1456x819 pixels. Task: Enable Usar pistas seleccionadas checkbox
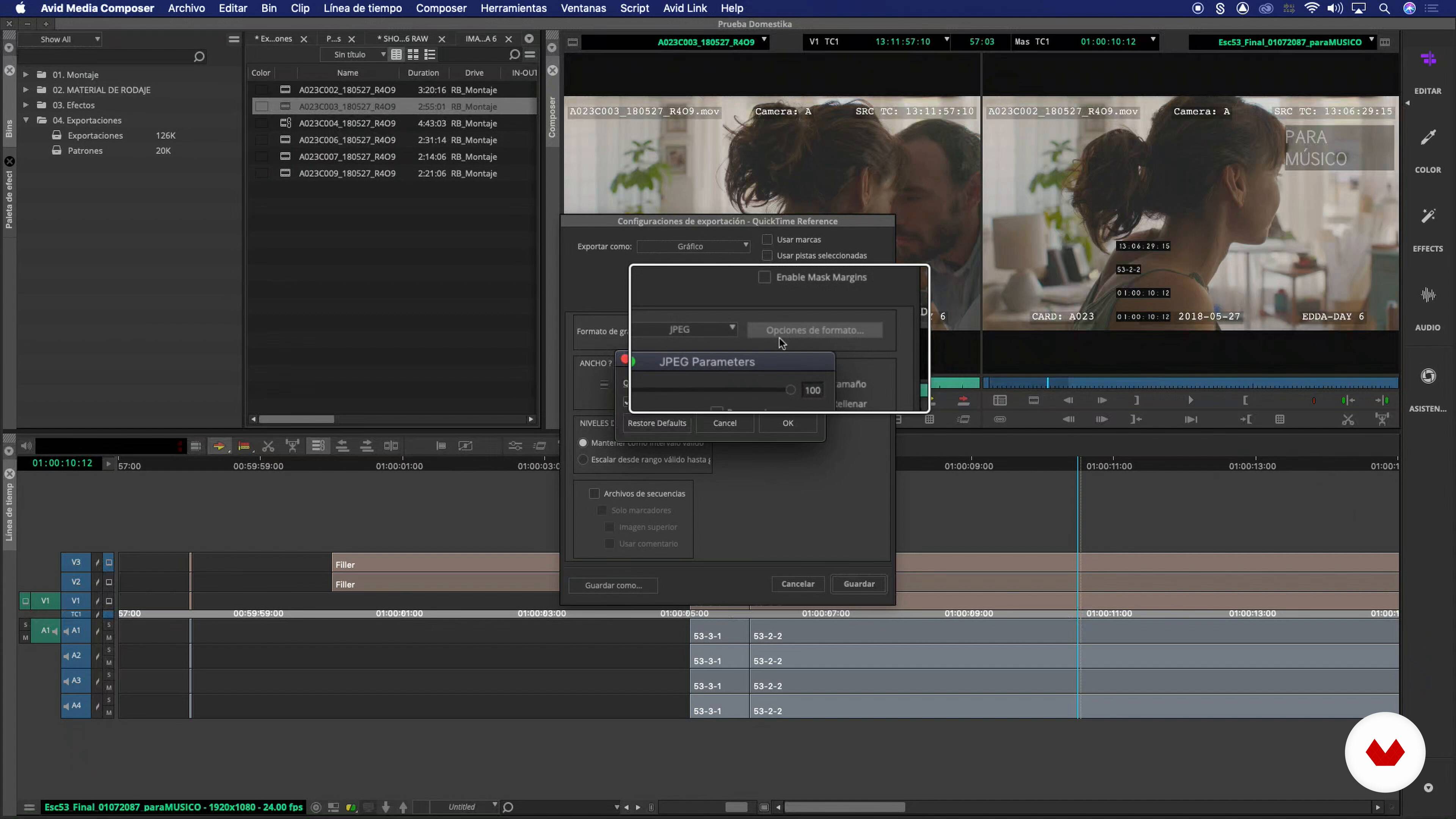coord(767,256)
